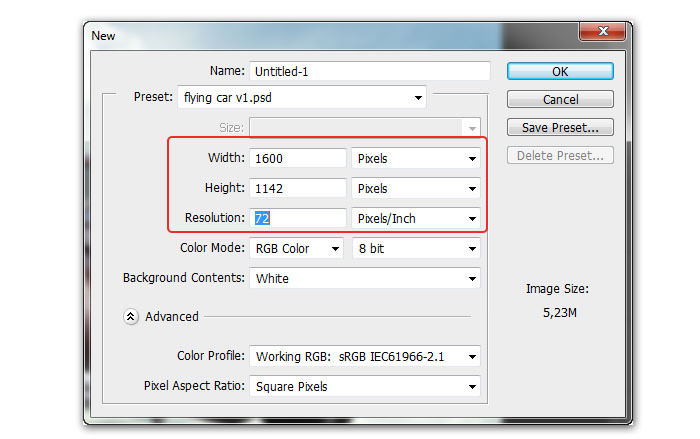700x439 pixels.
Task: Open the Color Mode dropdown set to RGB Color
Action: coord(296,248)
